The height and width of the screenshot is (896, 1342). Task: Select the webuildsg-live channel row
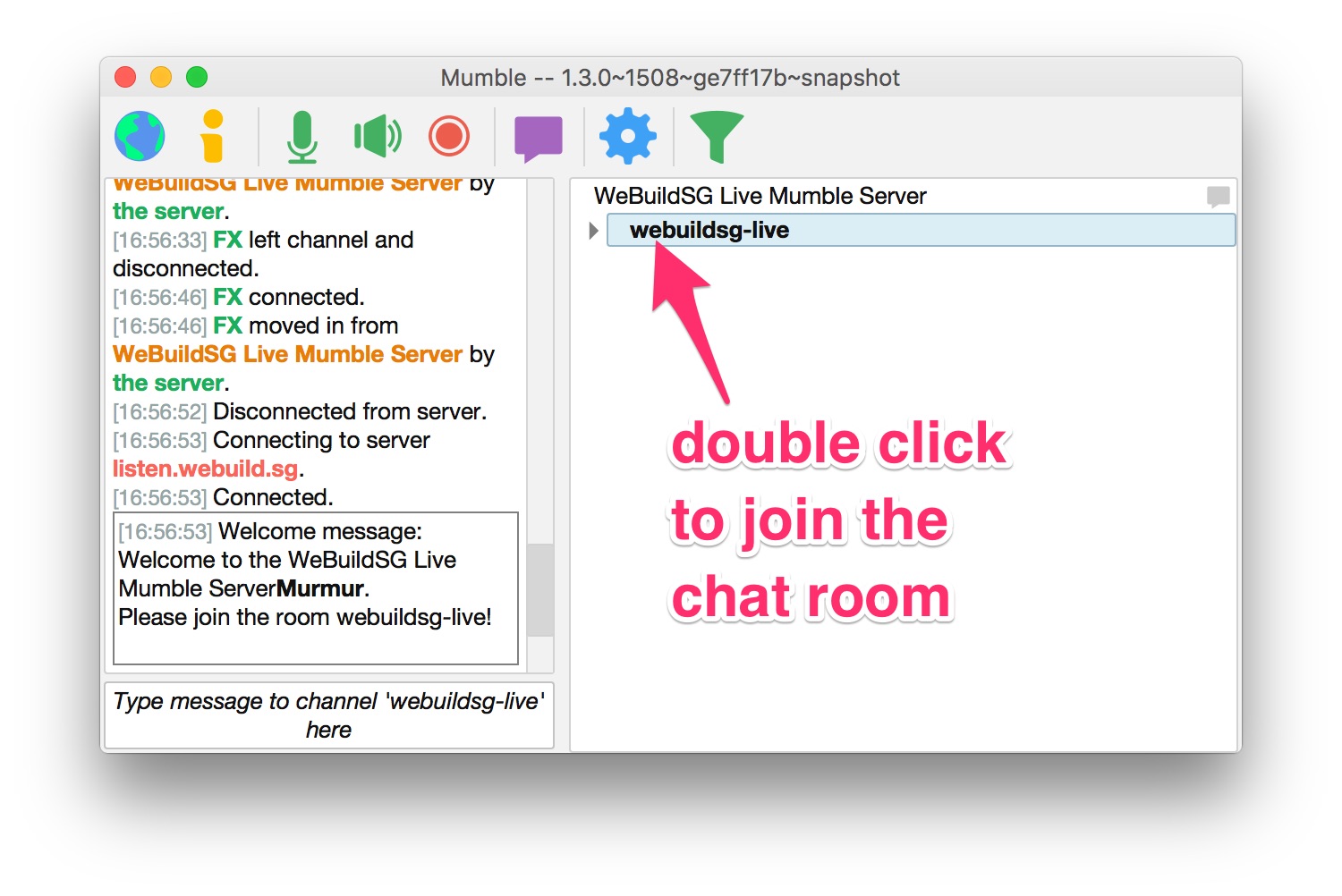(921, 230)
